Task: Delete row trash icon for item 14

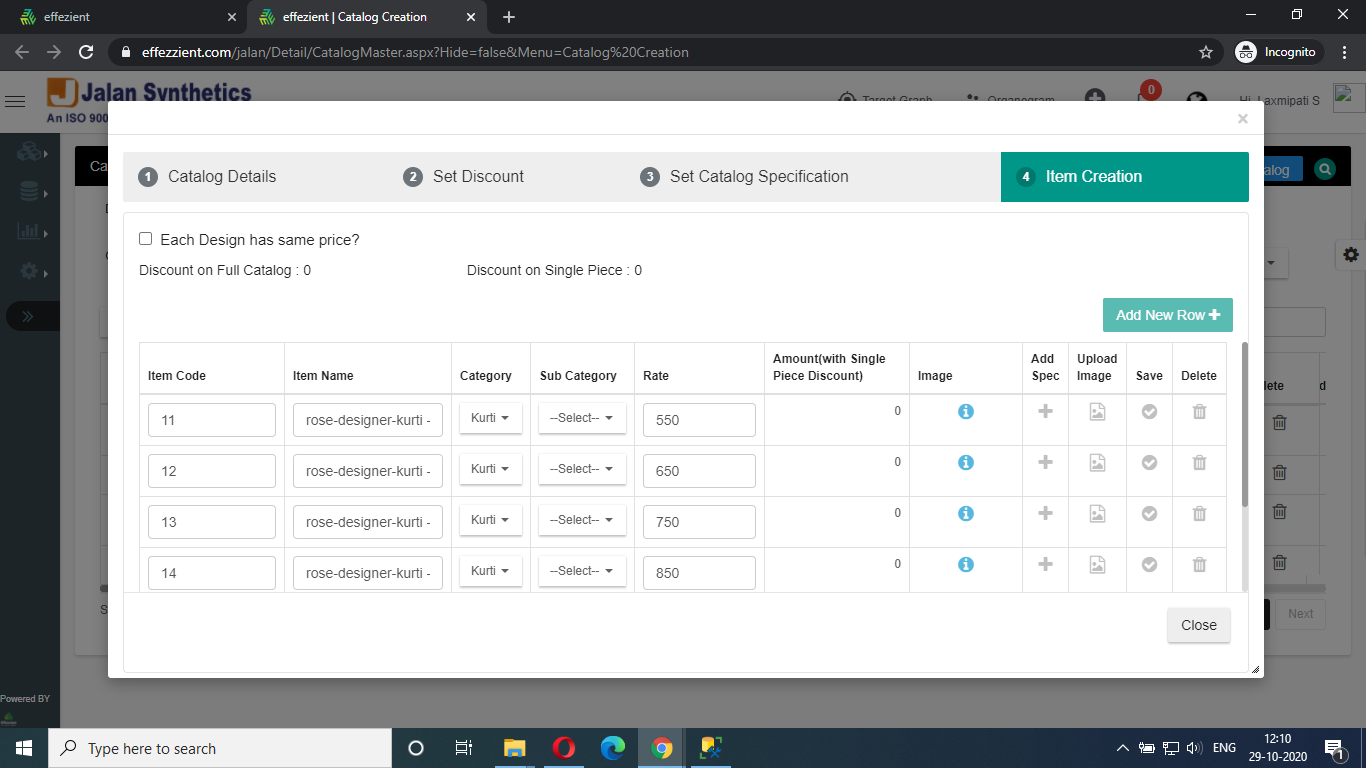Action: (x=1199, y=564)
